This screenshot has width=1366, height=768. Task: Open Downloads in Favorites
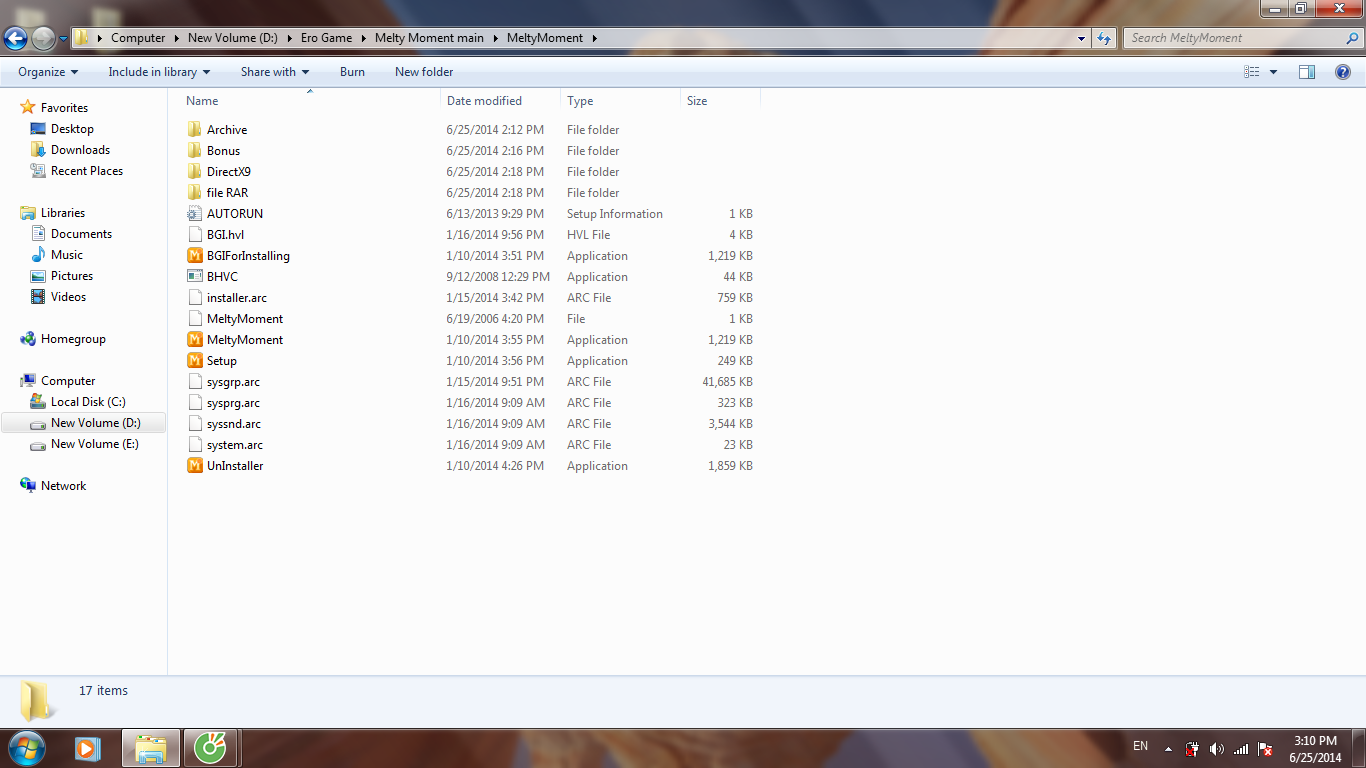(x=80, y=150)
